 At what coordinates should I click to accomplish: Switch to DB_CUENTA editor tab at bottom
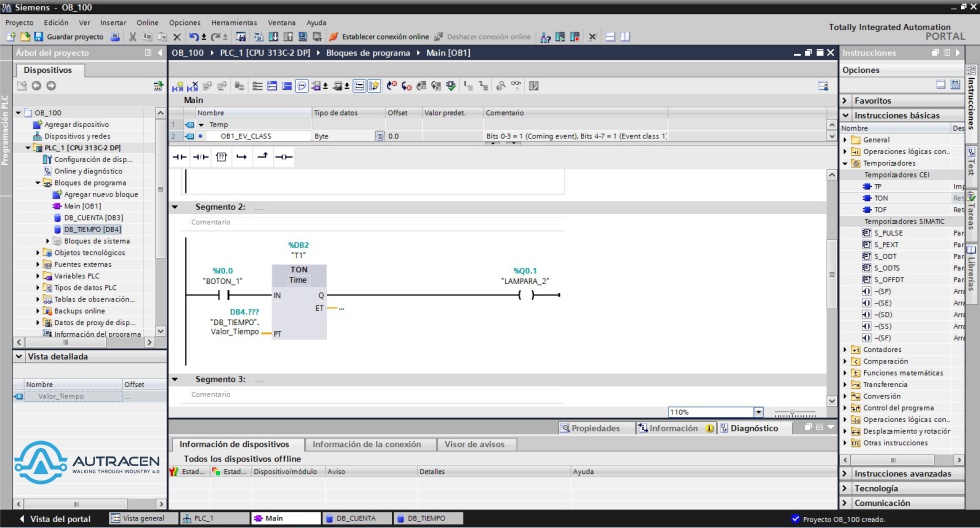[356, 519]
